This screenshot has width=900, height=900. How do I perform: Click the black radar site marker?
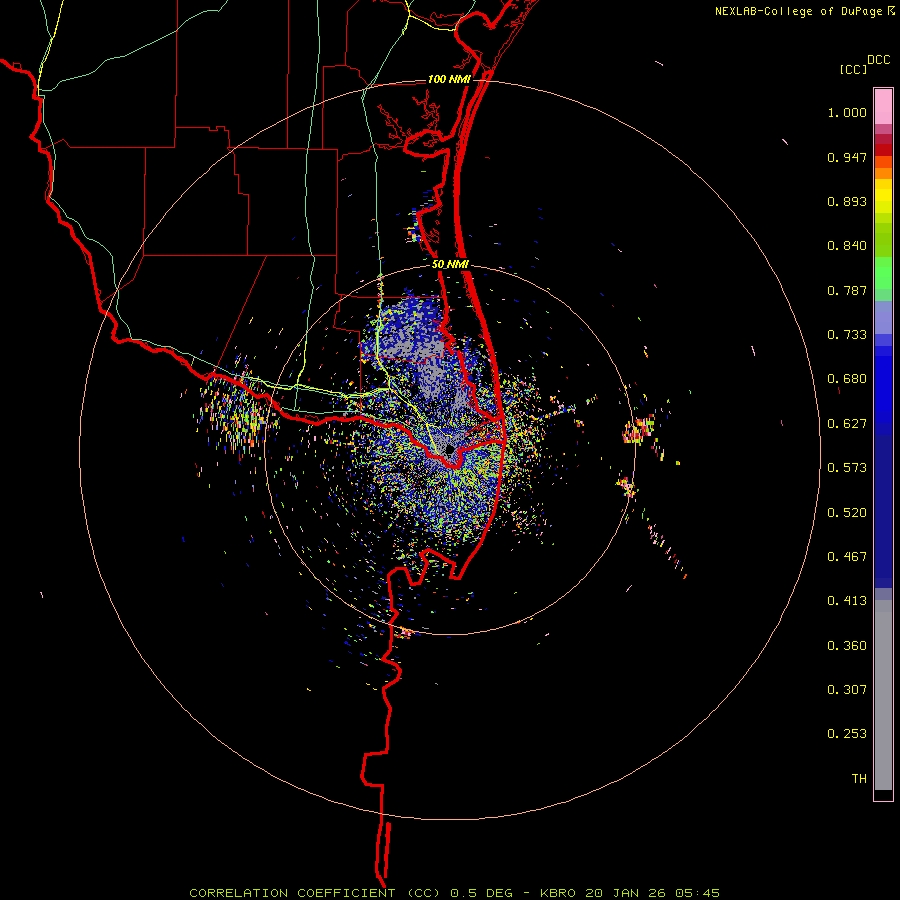click(x=449, y=449)
